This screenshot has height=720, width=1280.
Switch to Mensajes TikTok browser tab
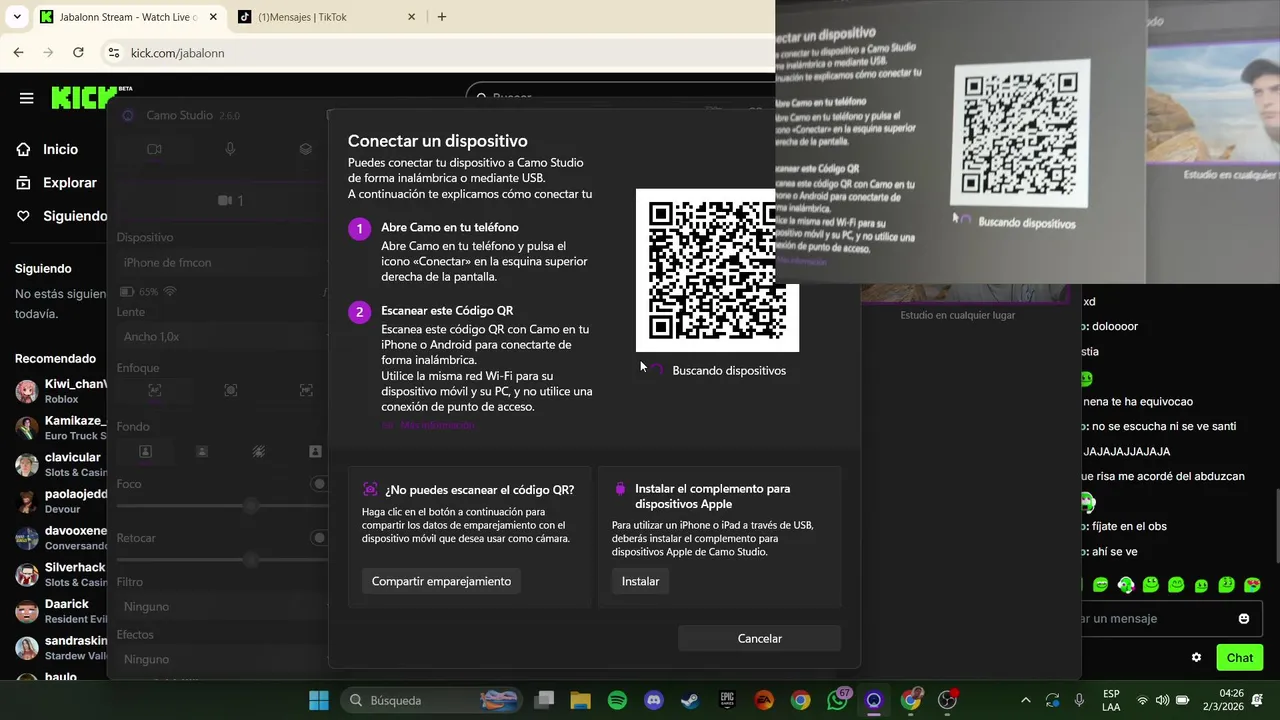327,17
